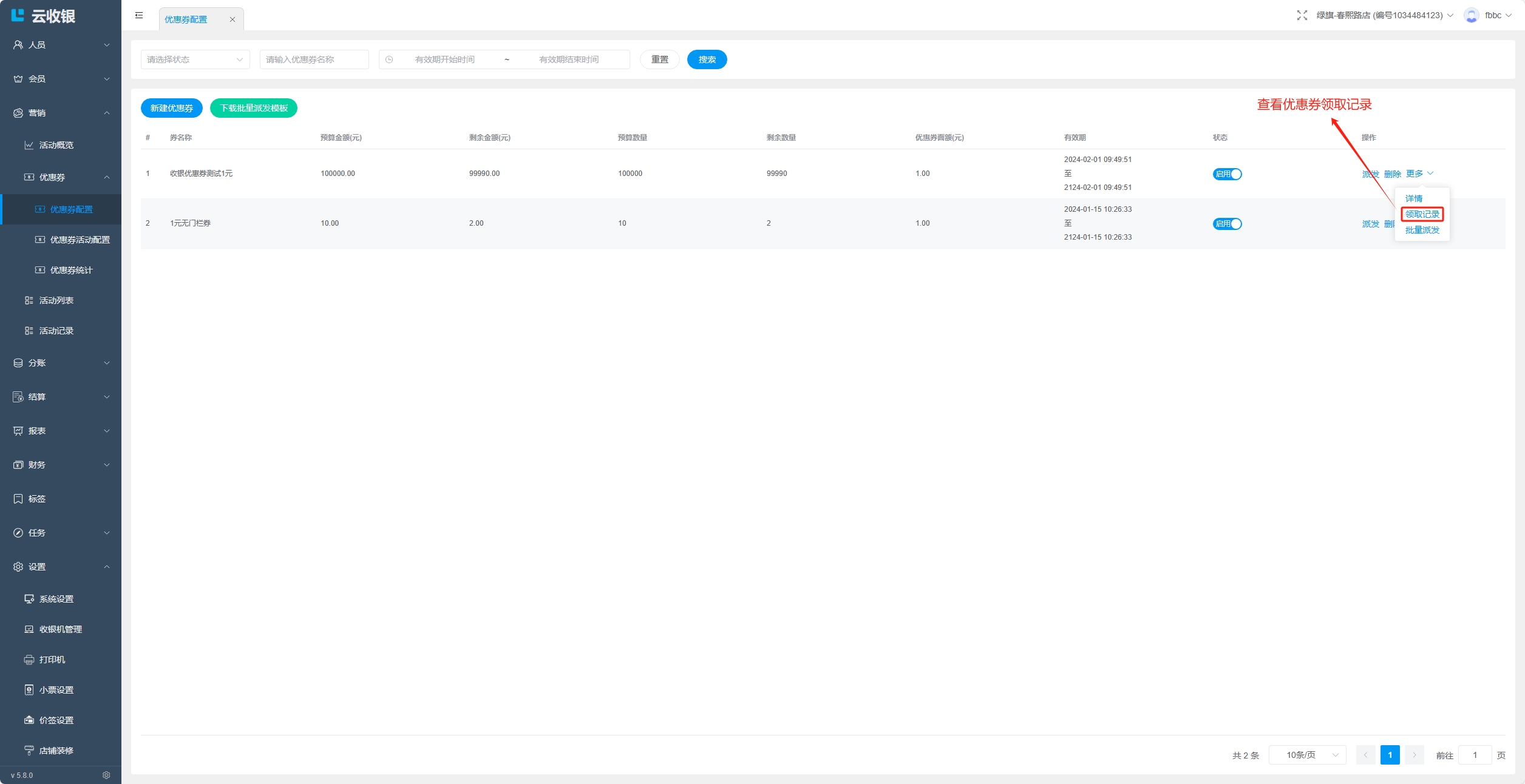The width and height of the screenshot is (1525, 784).
Task: Click the settings gear icon beside version number
Action: 106,775
